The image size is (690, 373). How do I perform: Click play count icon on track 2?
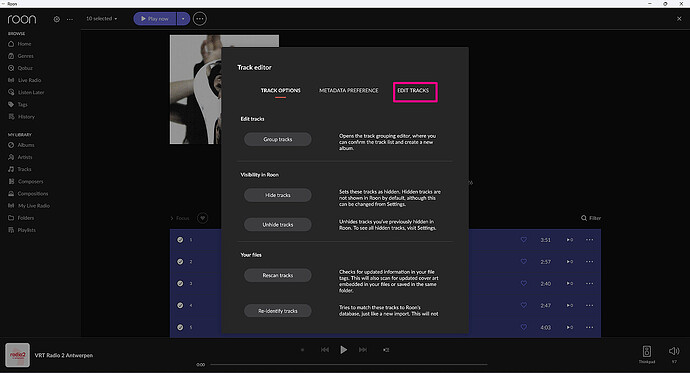pyautogui.click(x=569, y=262)
